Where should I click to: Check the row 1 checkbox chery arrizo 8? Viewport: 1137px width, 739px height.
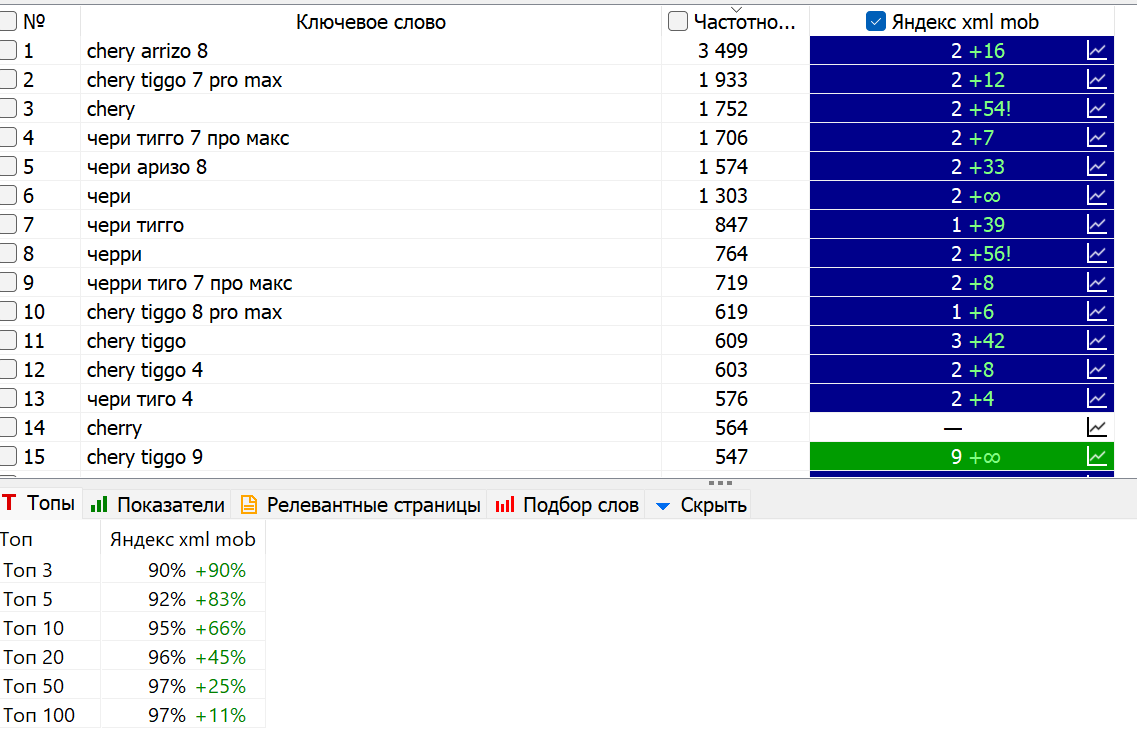[7, 50]
